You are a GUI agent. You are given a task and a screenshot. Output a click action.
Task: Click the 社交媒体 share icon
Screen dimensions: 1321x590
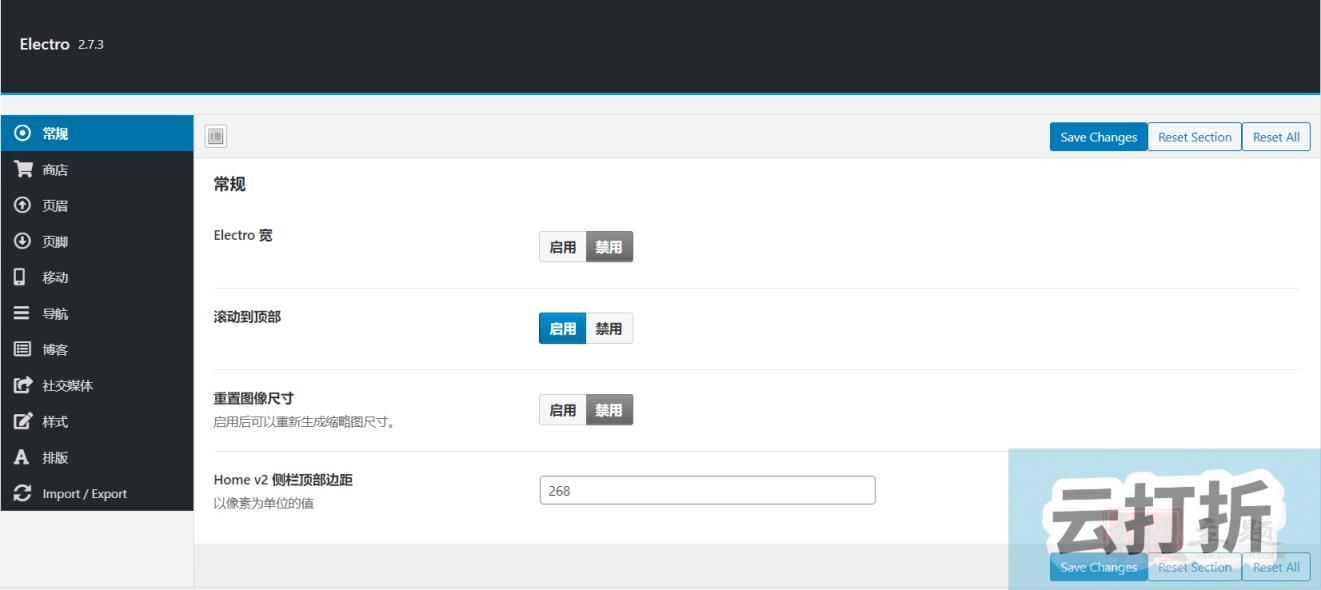[x=23, y=386]
